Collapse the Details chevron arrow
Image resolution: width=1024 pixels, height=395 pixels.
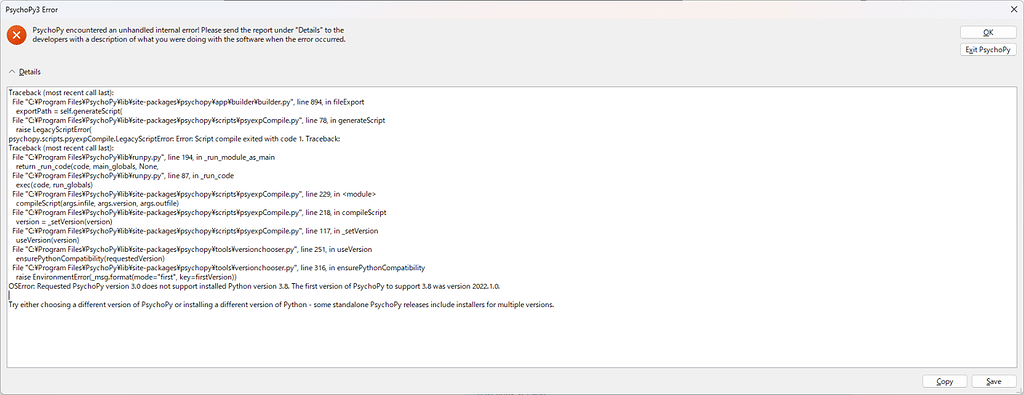point(12,71)
